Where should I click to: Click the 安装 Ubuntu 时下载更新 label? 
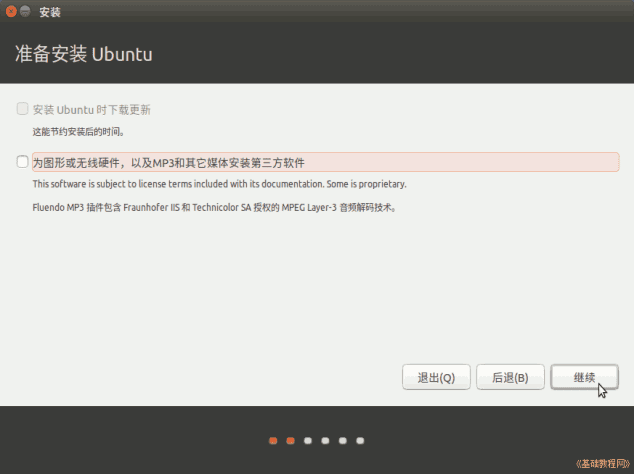point(92,110)
